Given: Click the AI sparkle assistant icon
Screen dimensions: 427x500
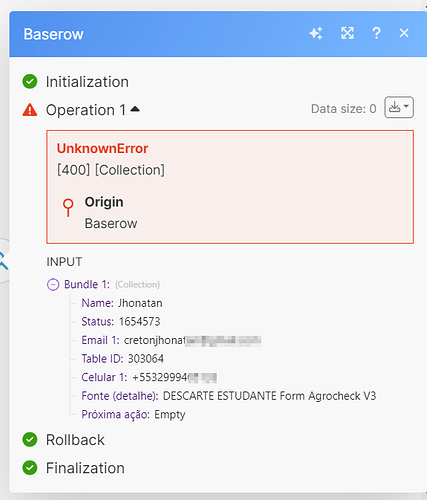Looking at the screenshot, I should 316,33.
